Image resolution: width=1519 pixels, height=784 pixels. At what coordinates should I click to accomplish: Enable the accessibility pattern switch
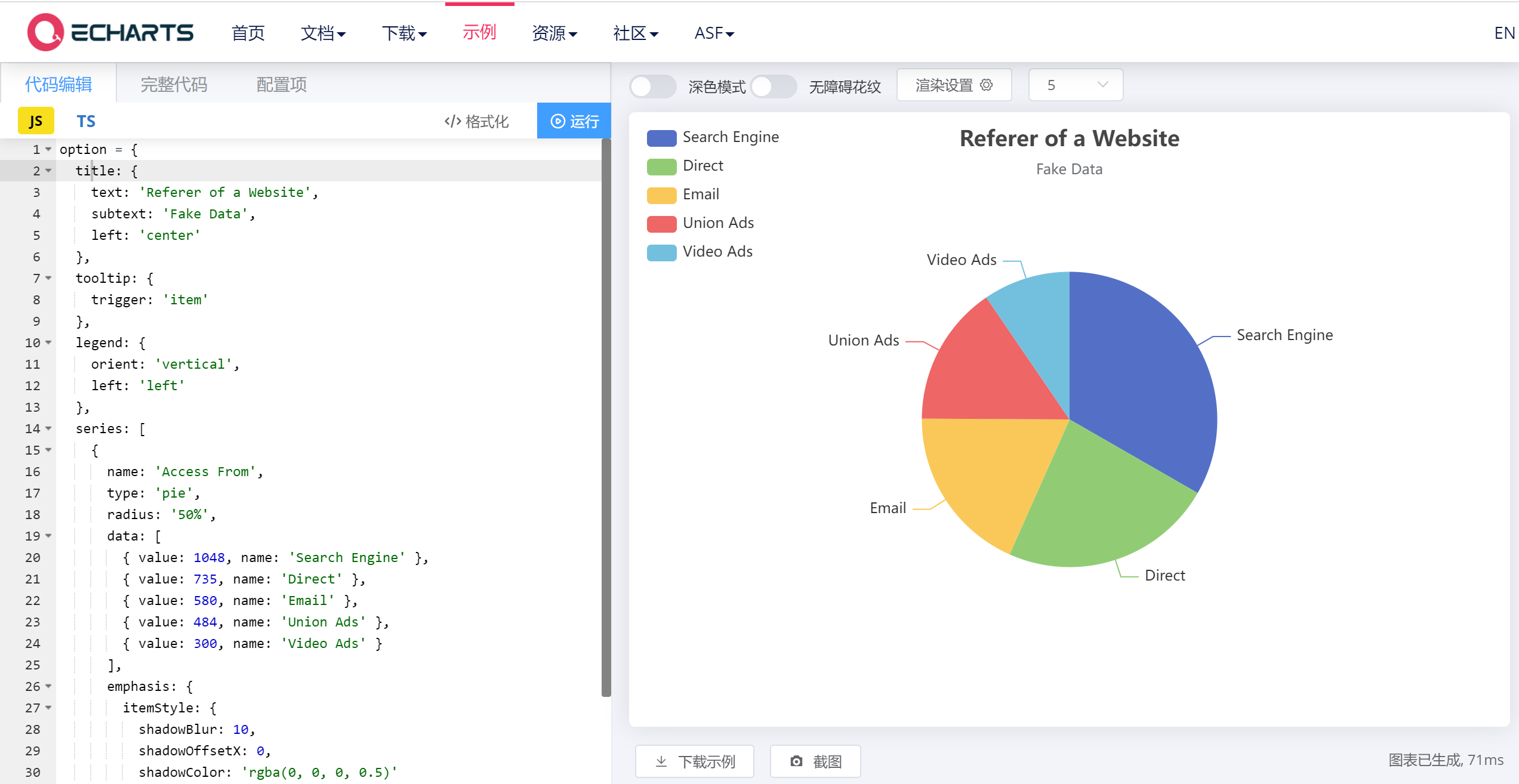pos(773,87)
